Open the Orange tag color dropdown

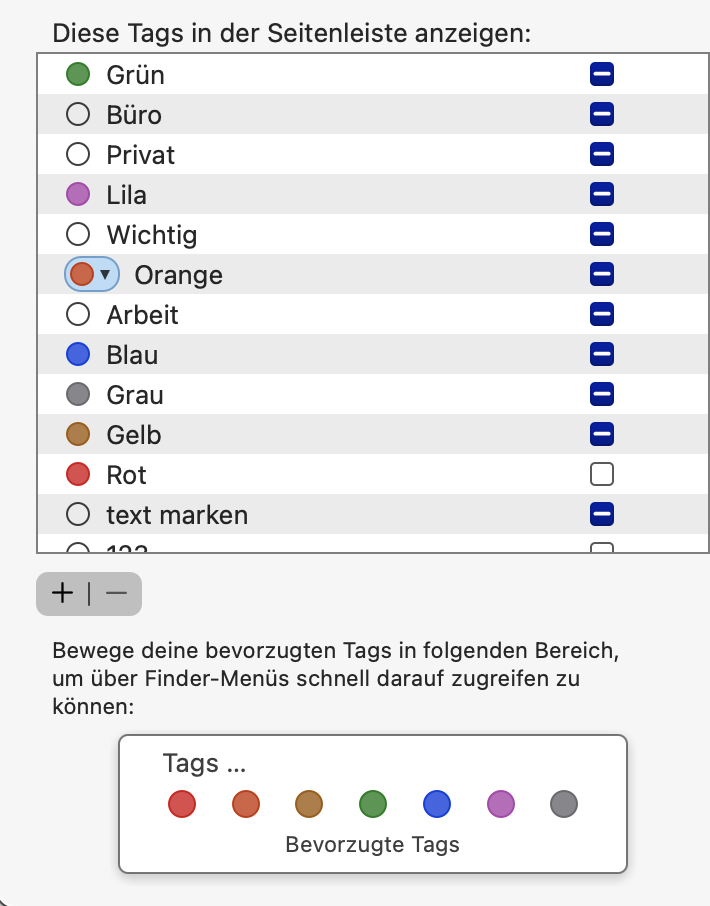pyautogui.click(x=92, y=275)
